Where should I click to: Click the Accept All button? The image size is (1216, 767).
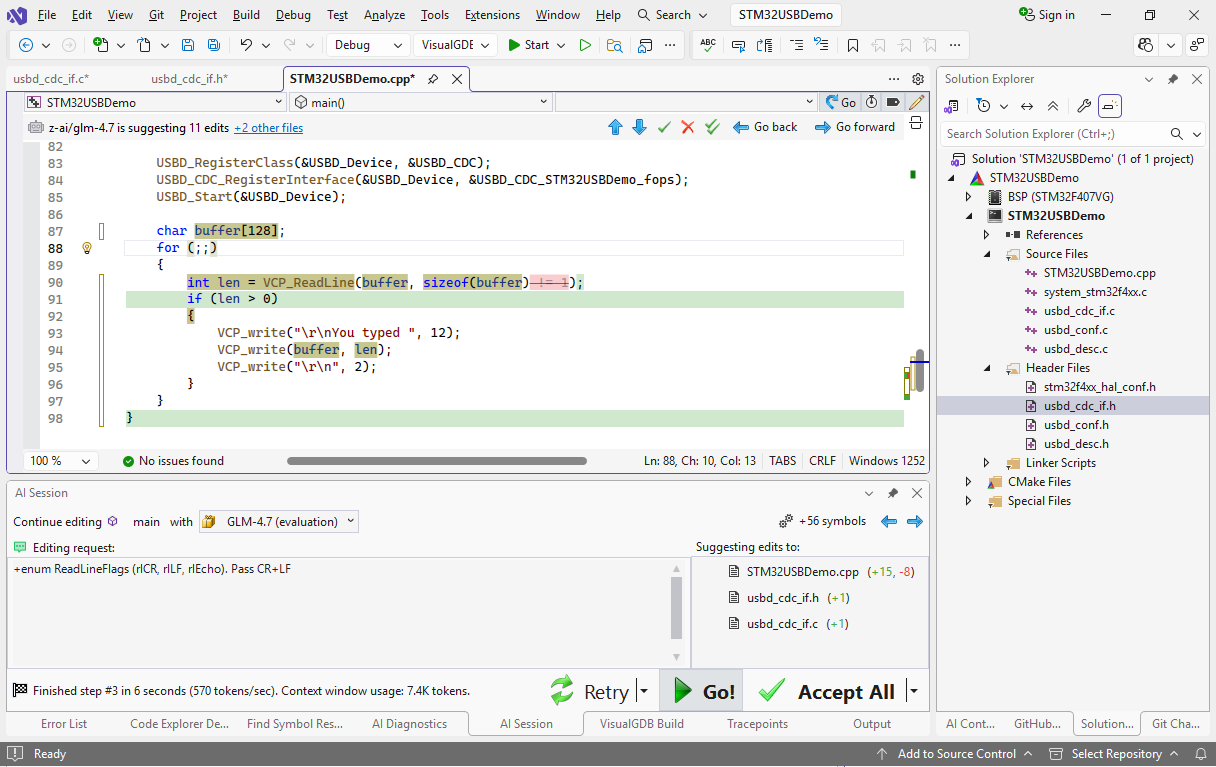(x=827, y=692)
